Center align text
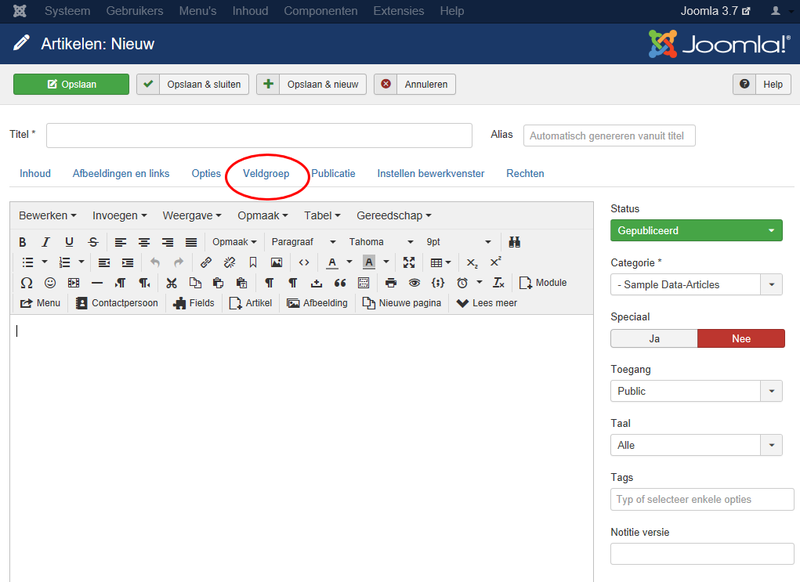 144,242
